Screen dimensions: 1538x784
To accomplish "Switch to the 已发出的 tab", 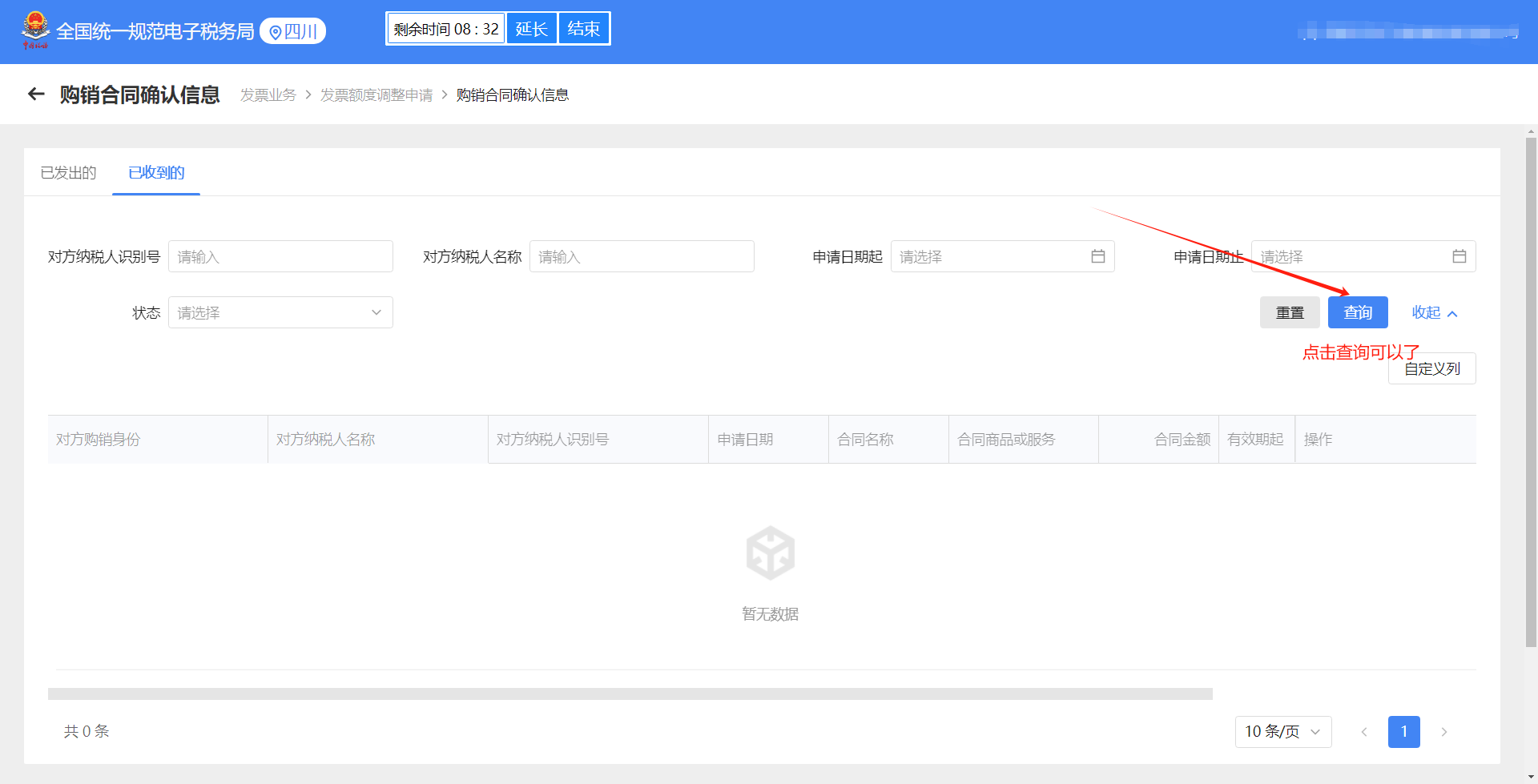I will click(68, 173).
